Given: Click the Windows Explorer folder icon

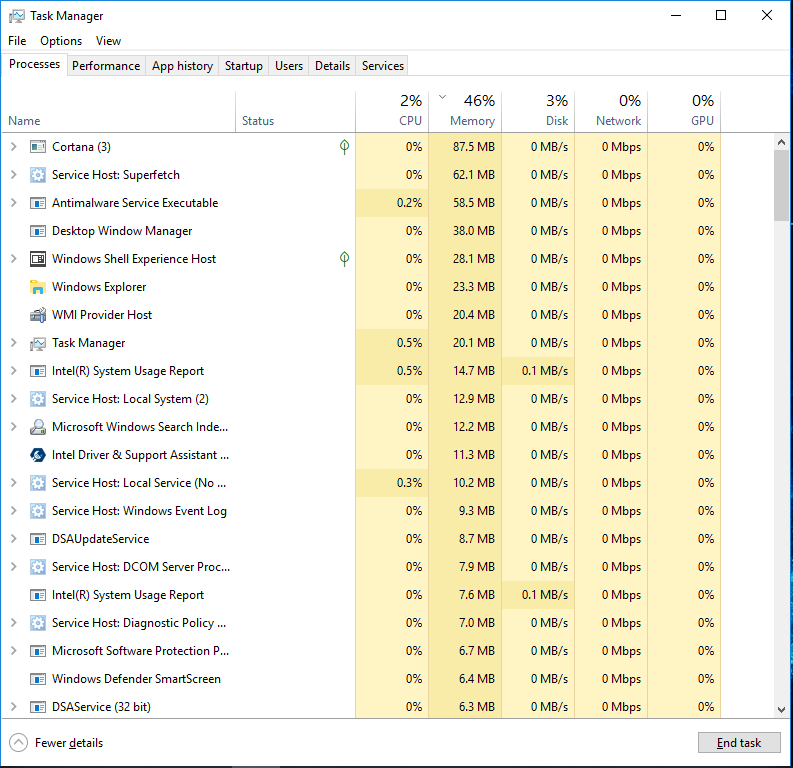Looking at the screenshot, I should point(37,287).
